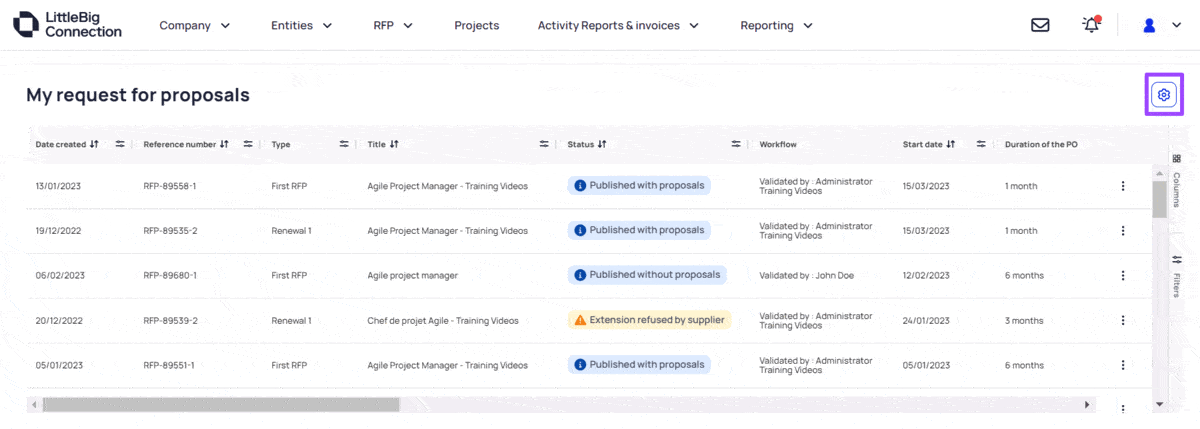The width and height of the screenshot is (1200, 429).
Task: Select reference number RFP-89558-1
Action: pyautogui.click(x=170, y=186)
